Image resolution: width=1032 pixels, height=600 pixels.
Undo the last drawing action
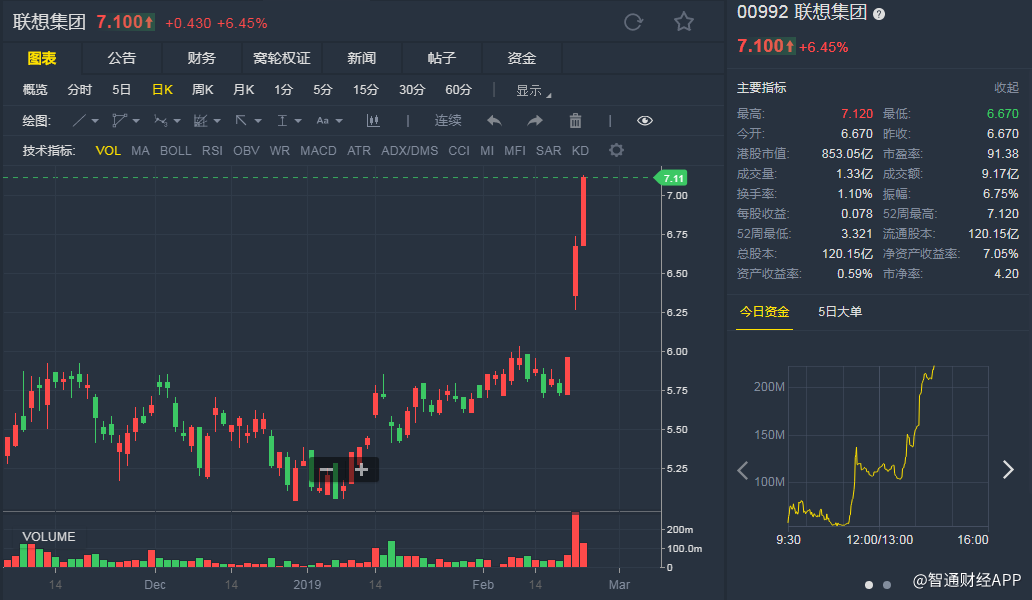[x=494, y=120]
